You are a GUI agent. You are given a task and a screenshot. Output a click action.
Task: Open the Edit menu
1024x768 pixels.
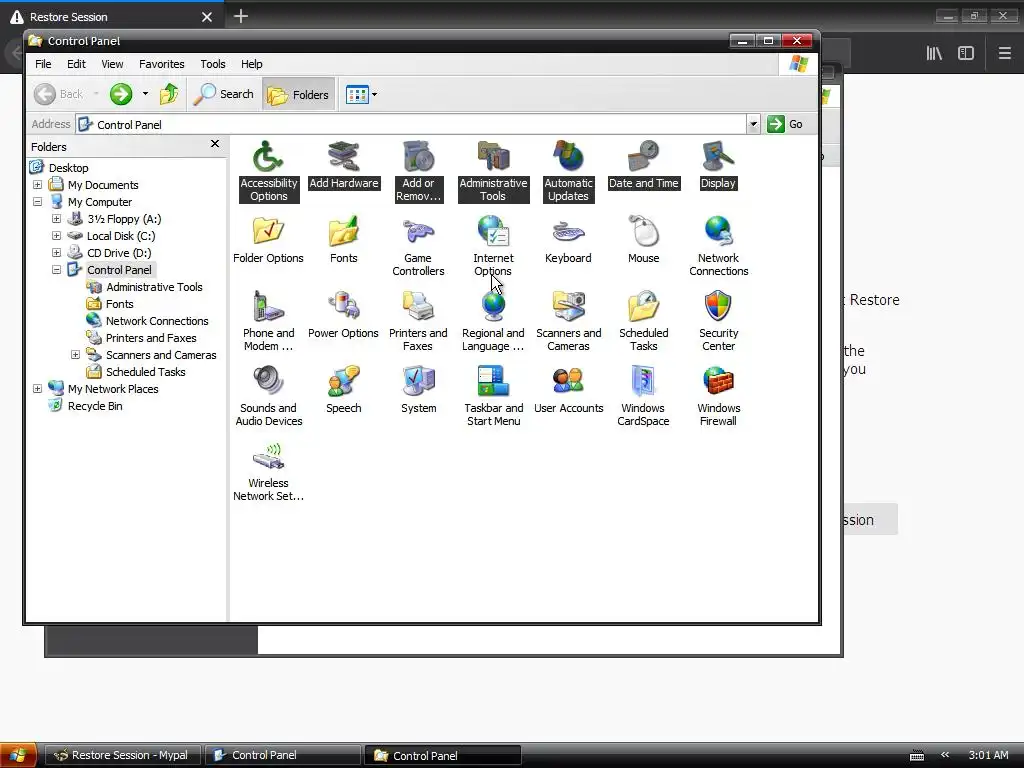[x=76, y=64]
